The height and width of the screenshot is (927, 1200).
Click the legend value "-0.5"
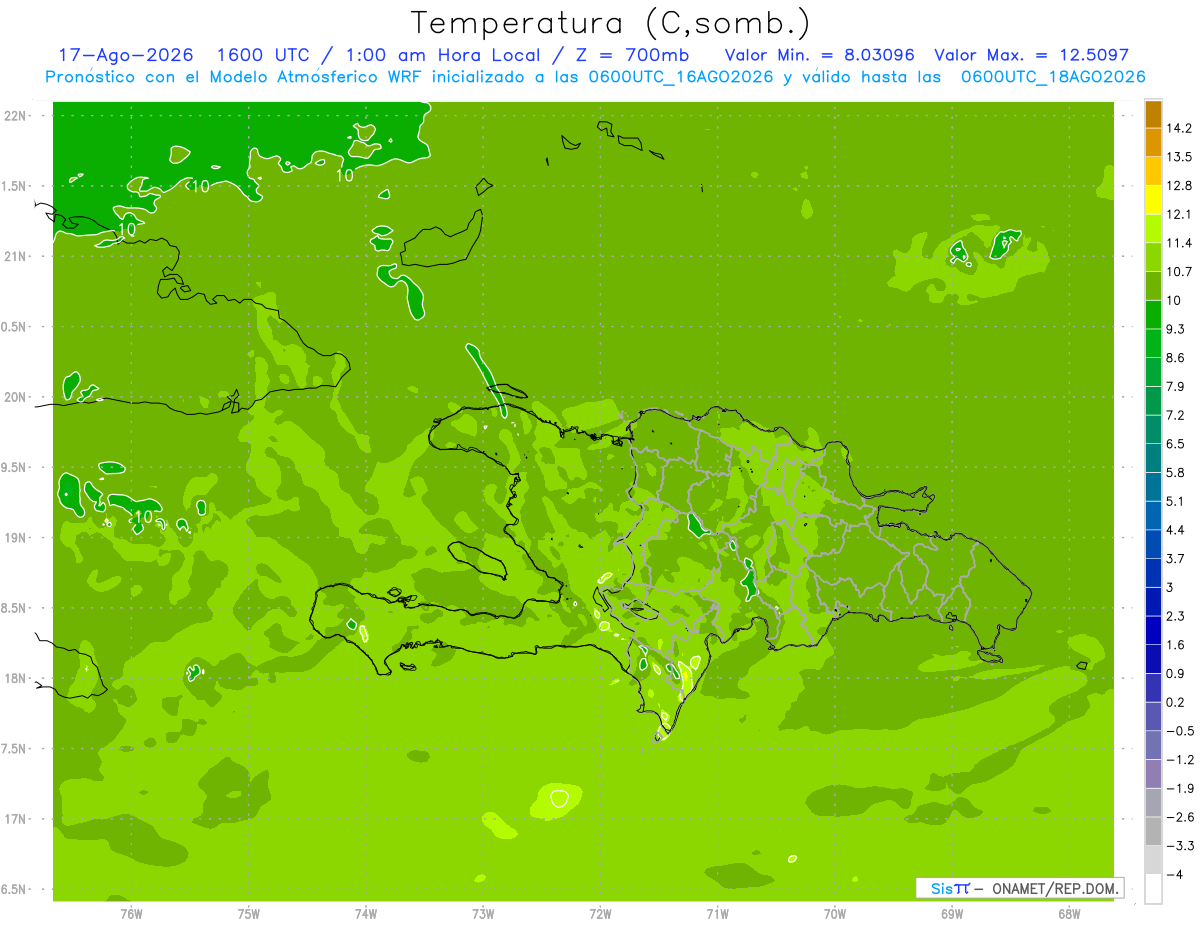pos(1179,731)
